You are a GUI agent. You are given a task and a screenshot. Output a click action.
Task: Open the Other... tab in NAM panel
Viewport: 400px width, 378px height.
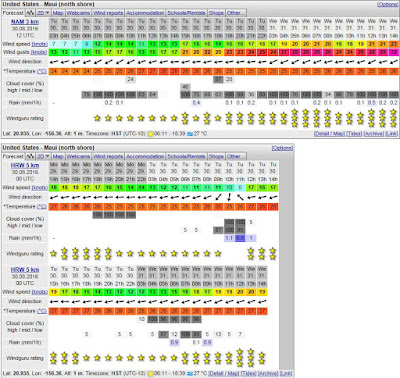click(x=236, y=13)
